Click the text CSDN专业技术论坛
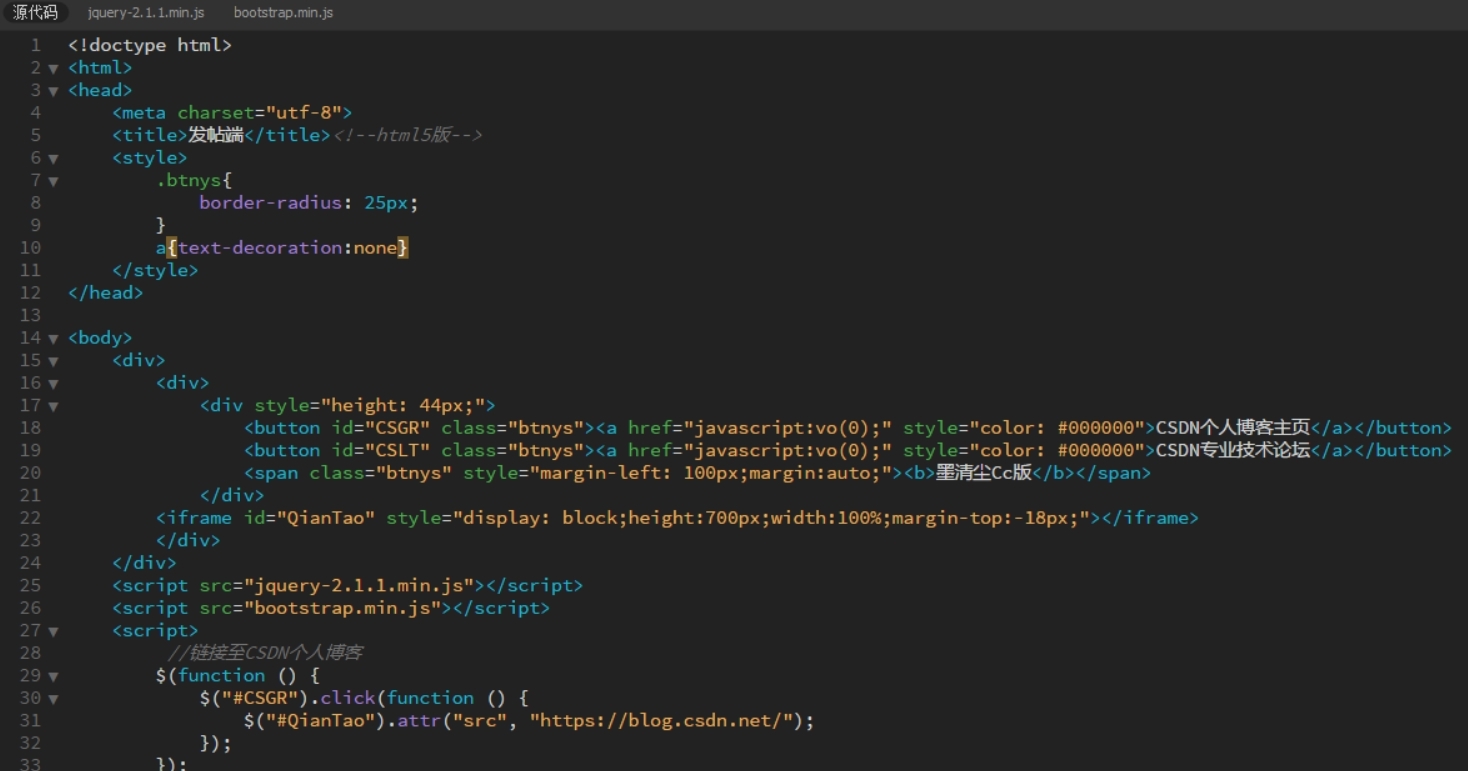 [x=1232, y=450]
